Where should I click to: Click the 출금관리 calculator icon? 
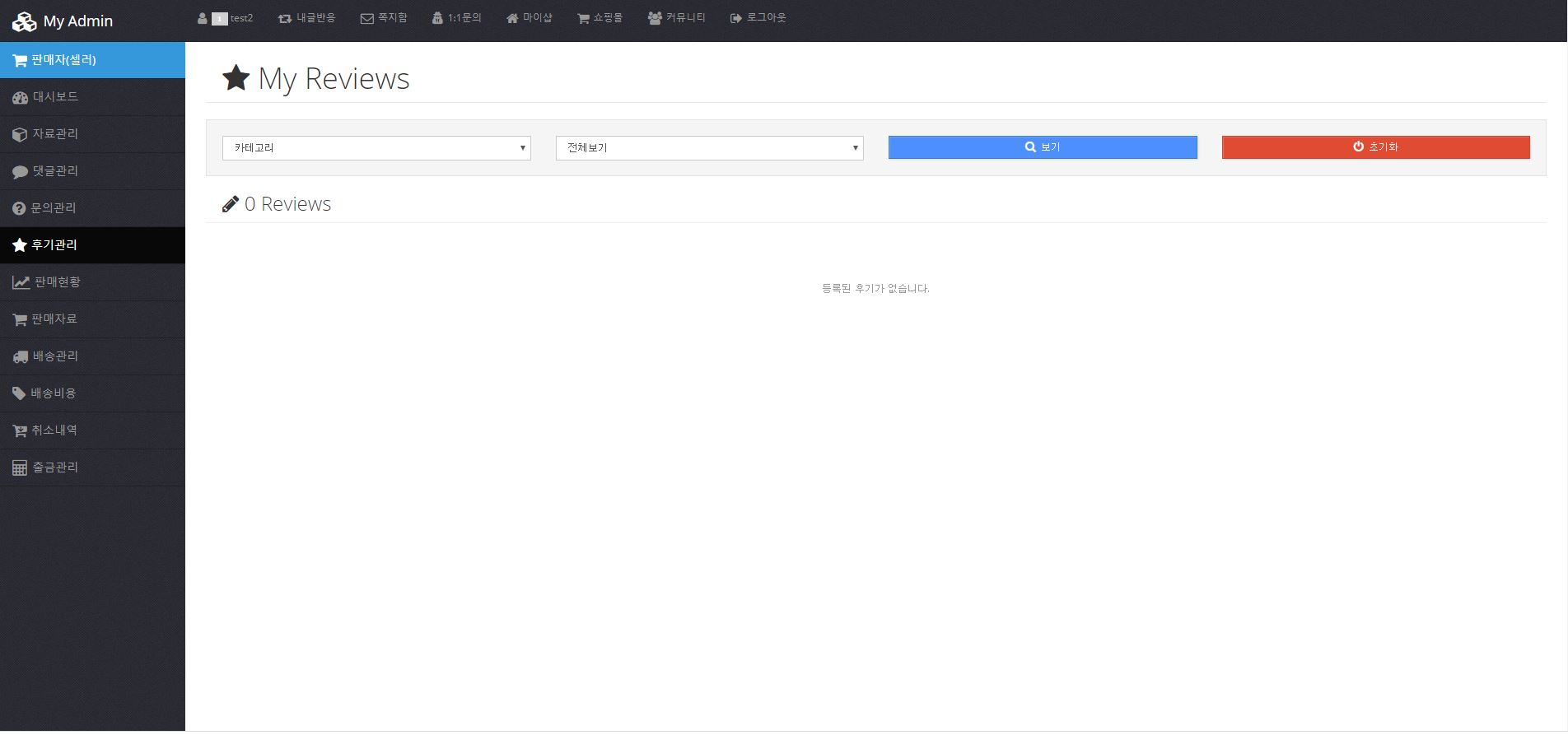click(x=20, y=468)
